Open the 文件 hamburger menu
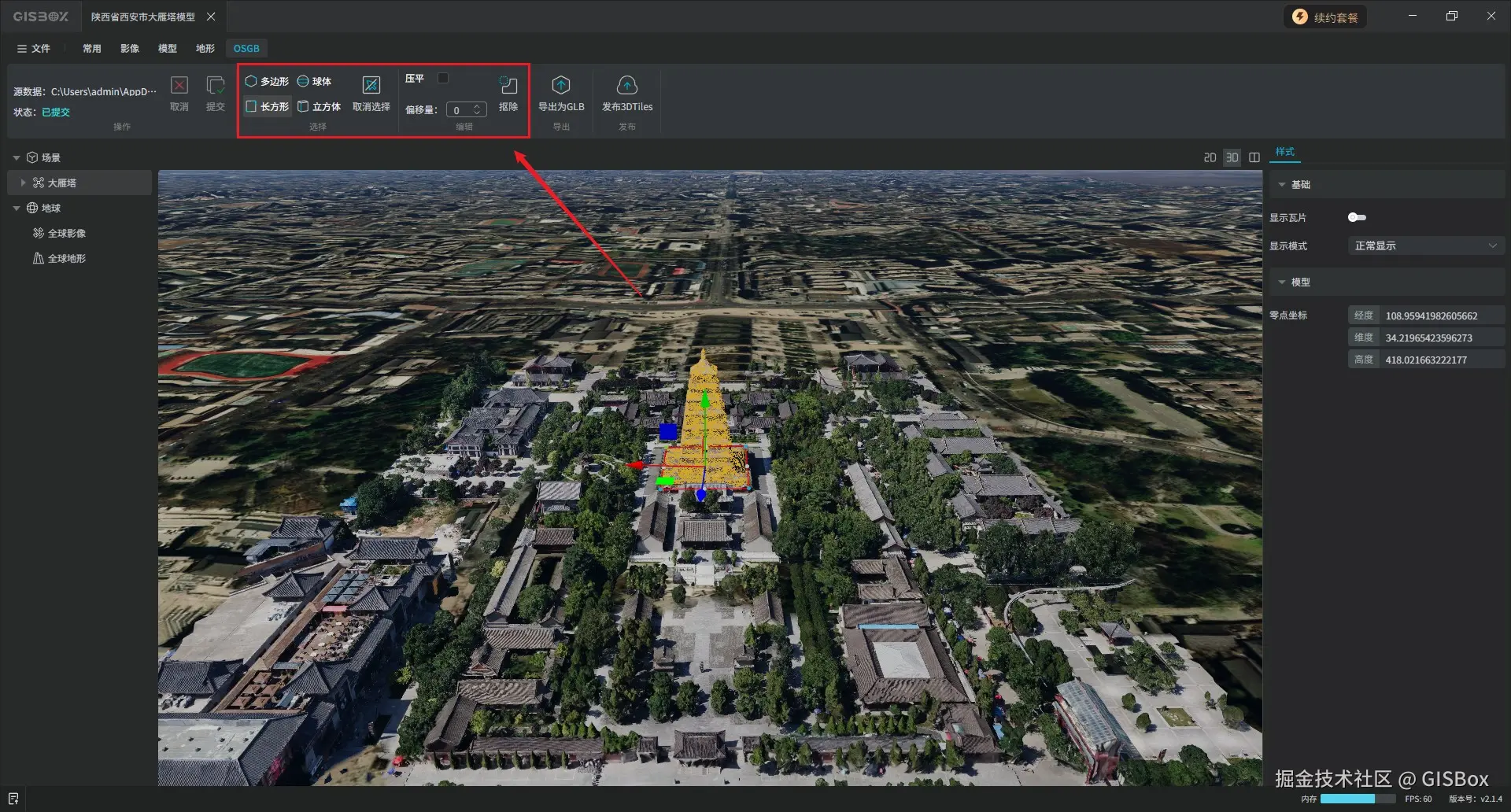The width and height of the screenshot is (1511, 812). click(x=33, y=48)
